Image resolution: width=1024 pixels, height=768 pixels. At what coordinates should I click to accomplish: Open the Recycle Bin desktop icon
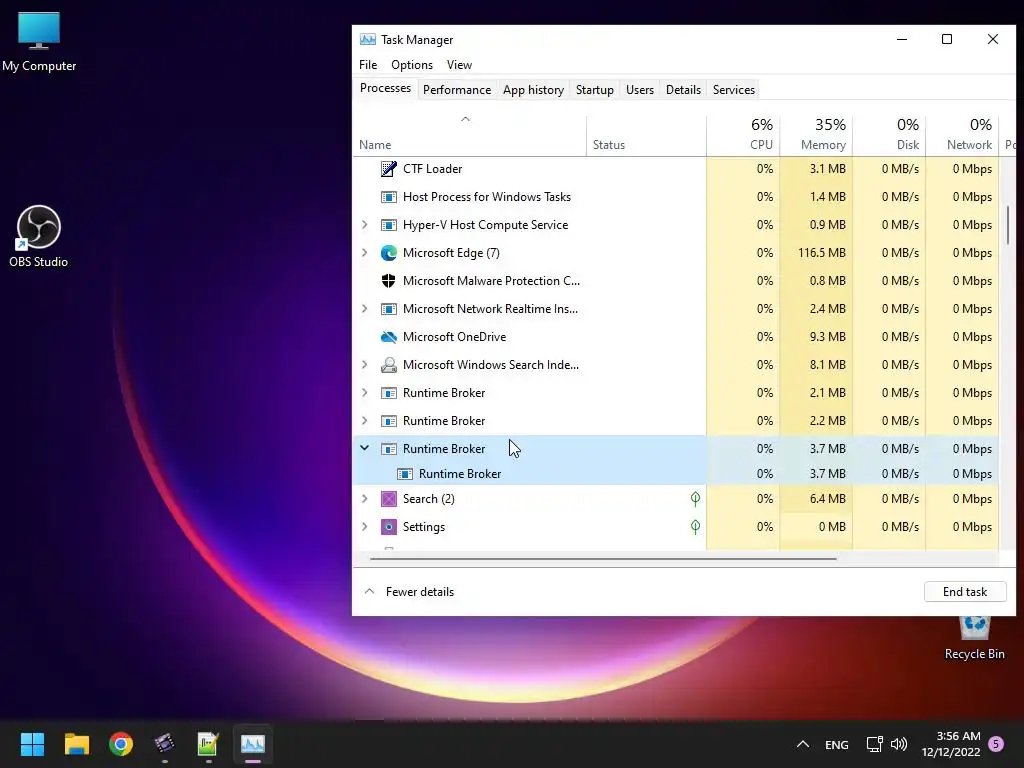[974, 638]
